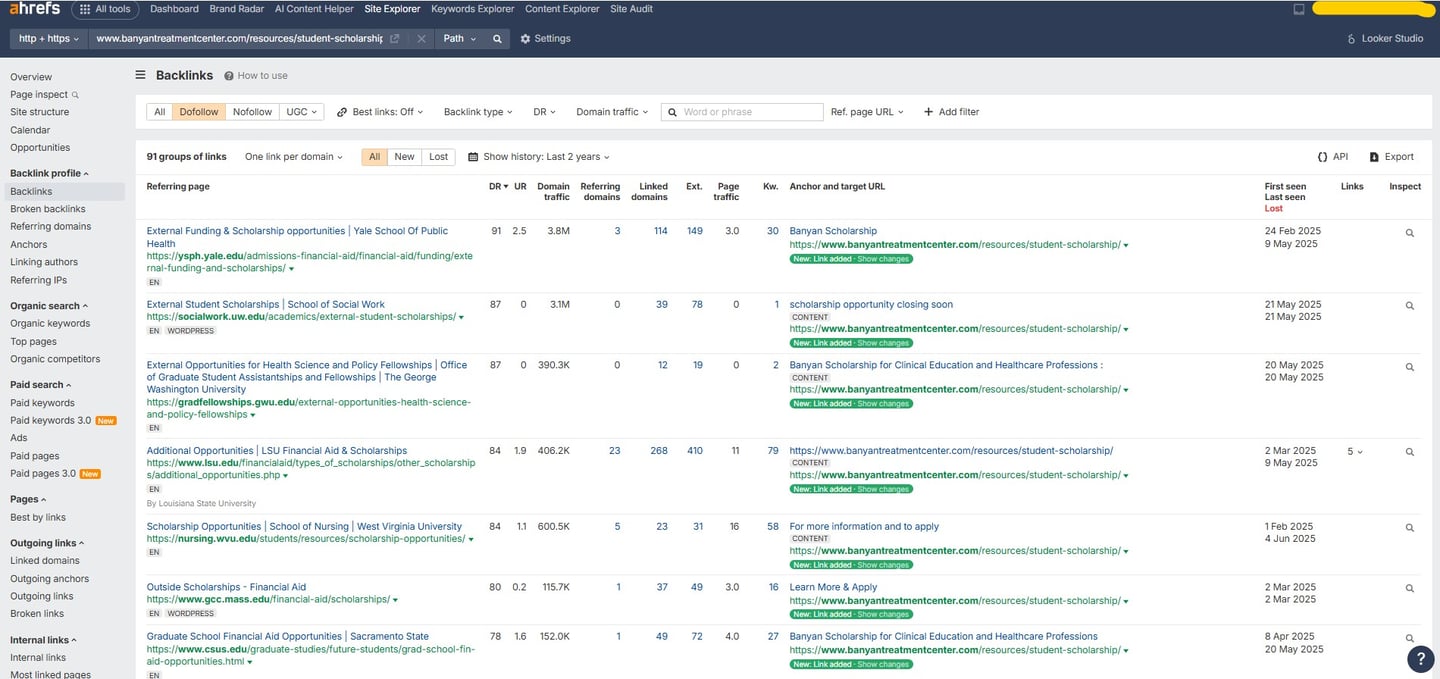1440x679 pixels.
Task: Expand the Backlink type dropdown
Action: click(478, 112)
